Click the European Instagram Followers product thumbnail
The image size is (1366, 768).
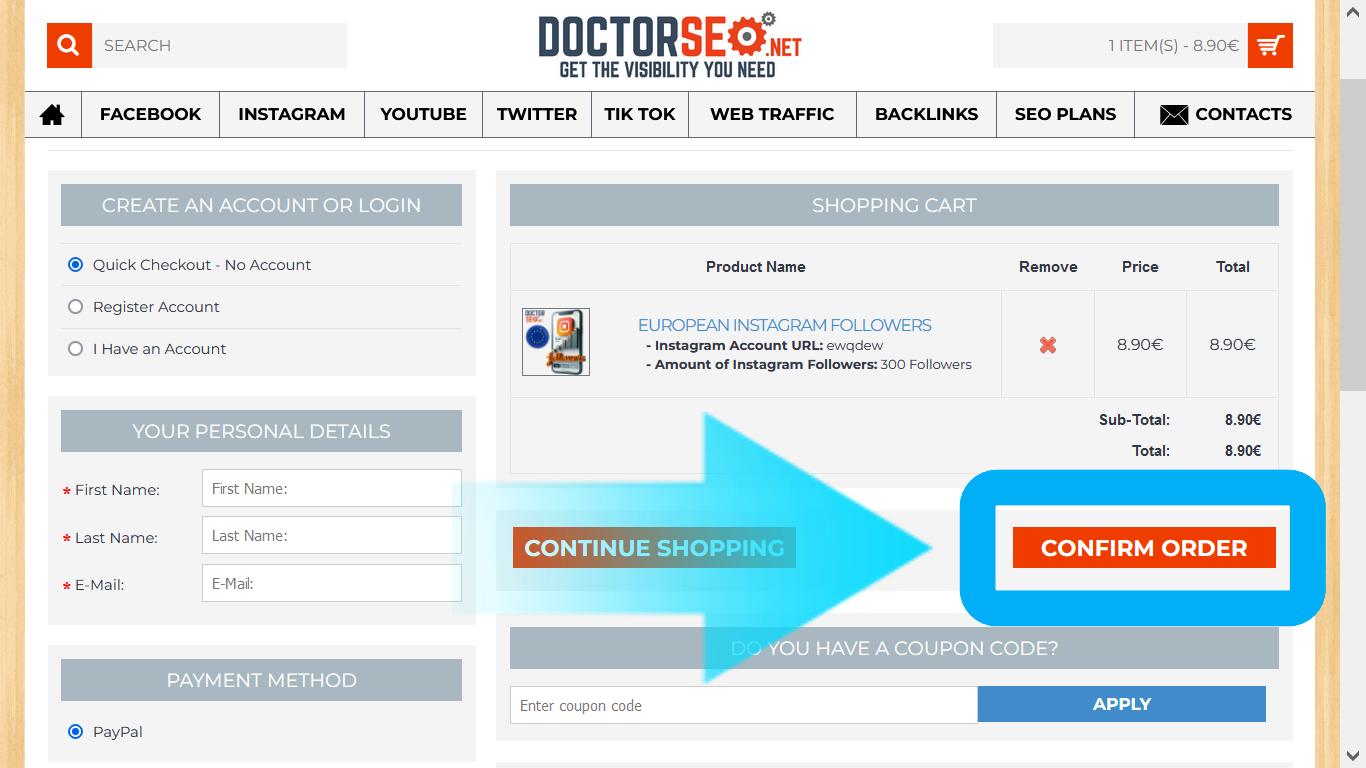[x=556, y=342]
